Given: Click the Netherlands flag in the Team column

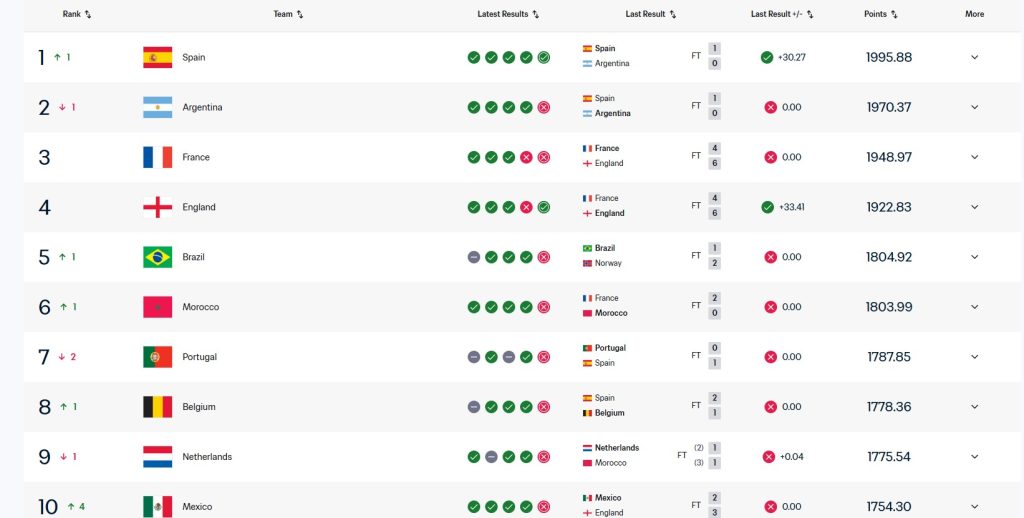Looking at the screenshot, I should tap(157, 457).
